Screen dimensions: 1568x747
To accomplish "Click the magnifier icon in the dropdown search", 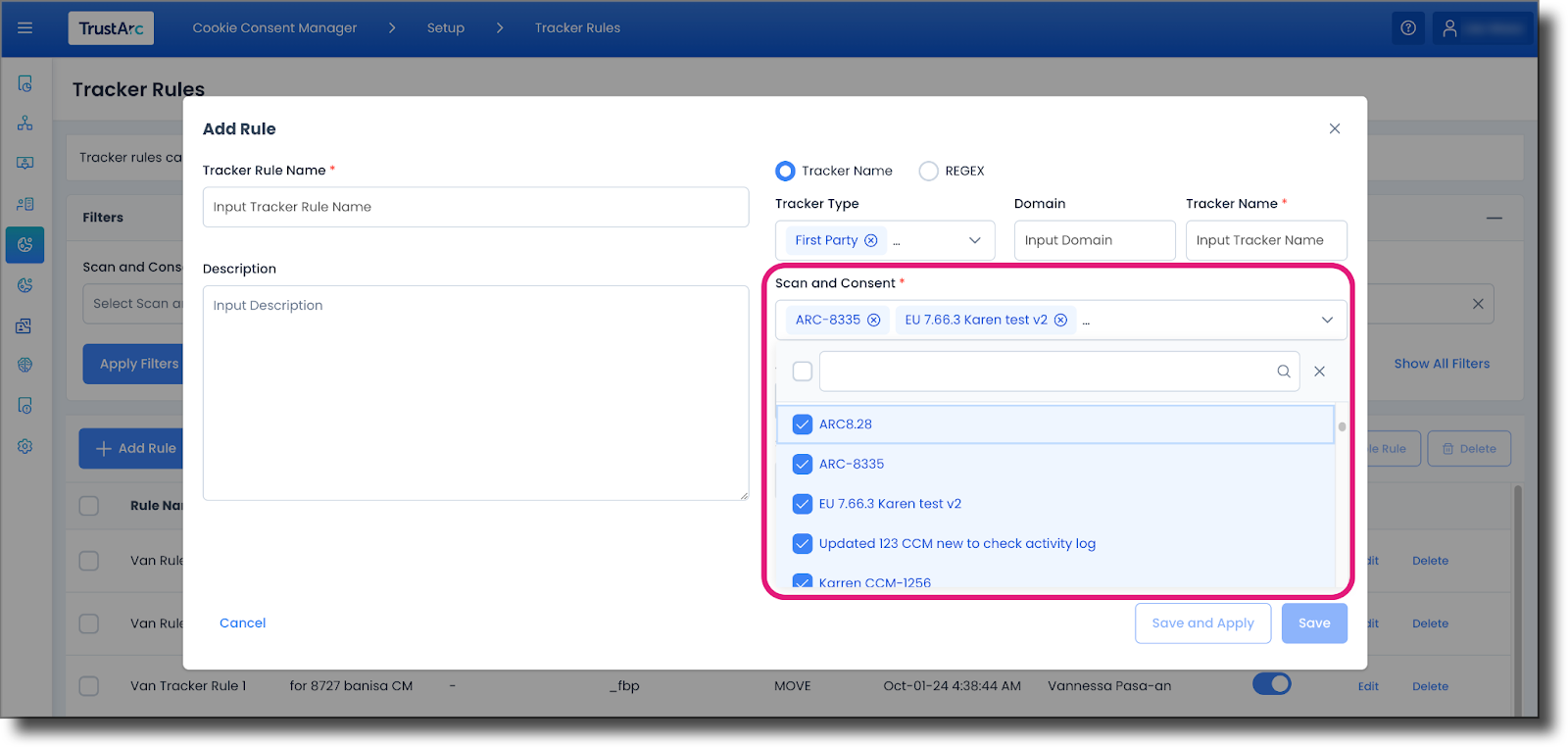I will (x=1284, y=372).
